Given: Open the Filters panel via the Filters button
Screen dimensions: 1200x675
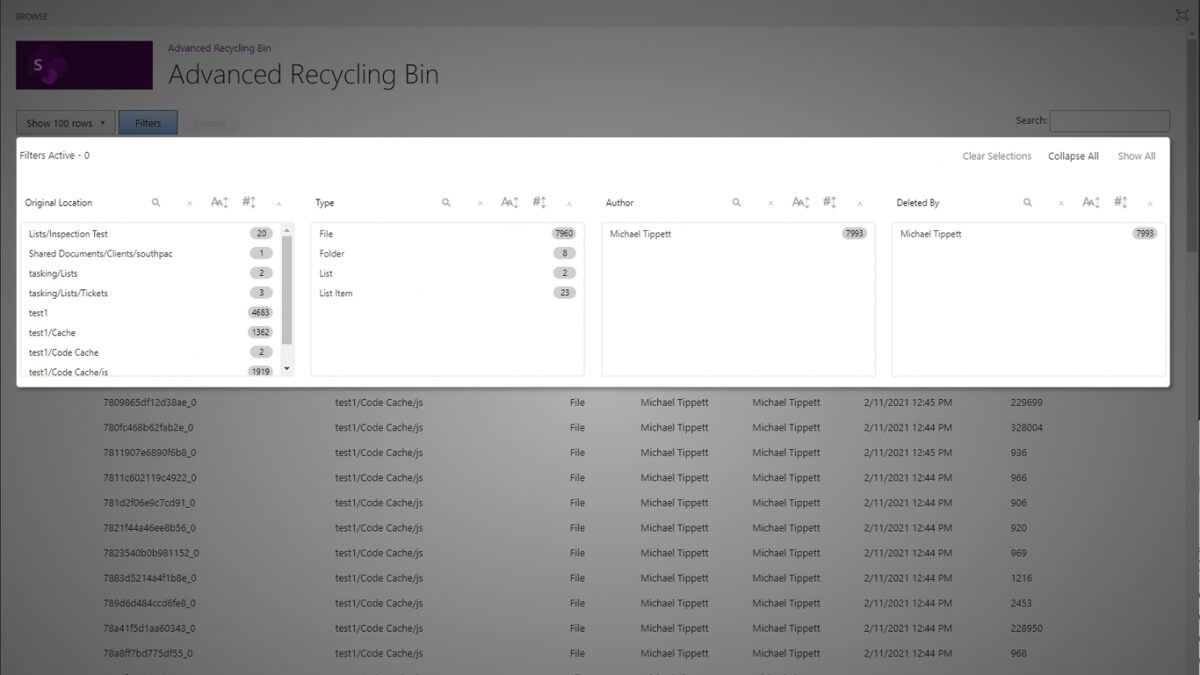Looking at the screenshot, I should pos(147,122).
